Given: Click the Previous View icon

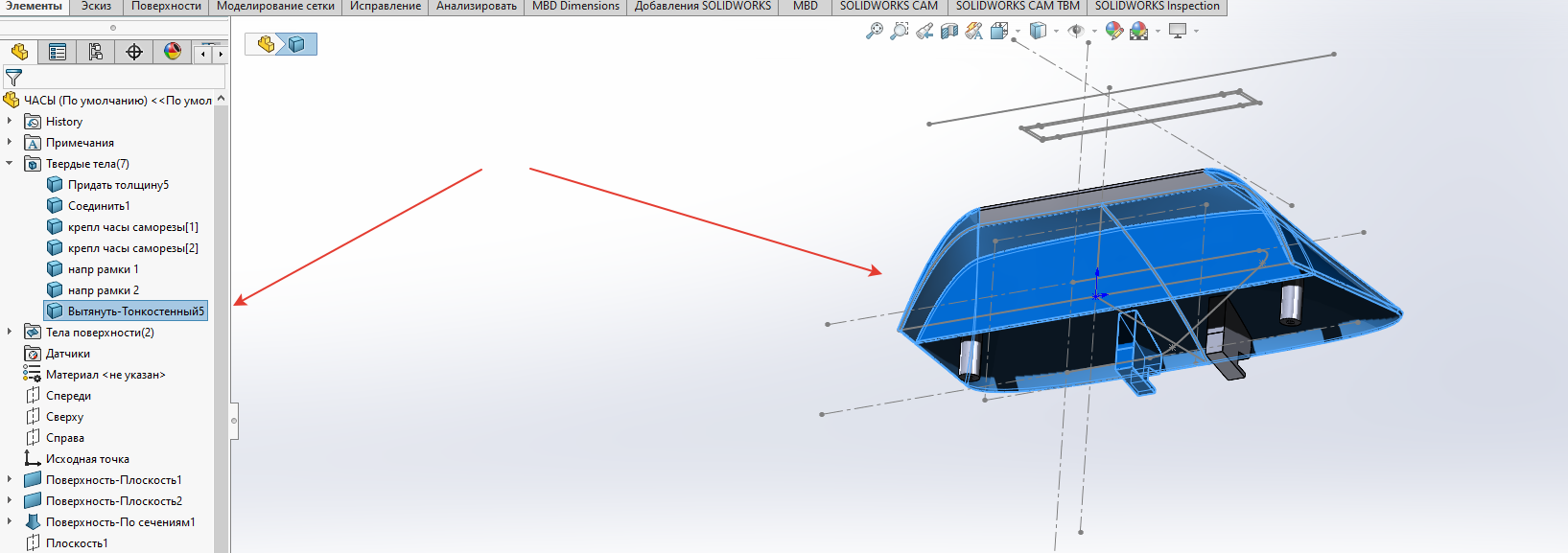Looking at the screenshot, I should (x=924, y=31).
